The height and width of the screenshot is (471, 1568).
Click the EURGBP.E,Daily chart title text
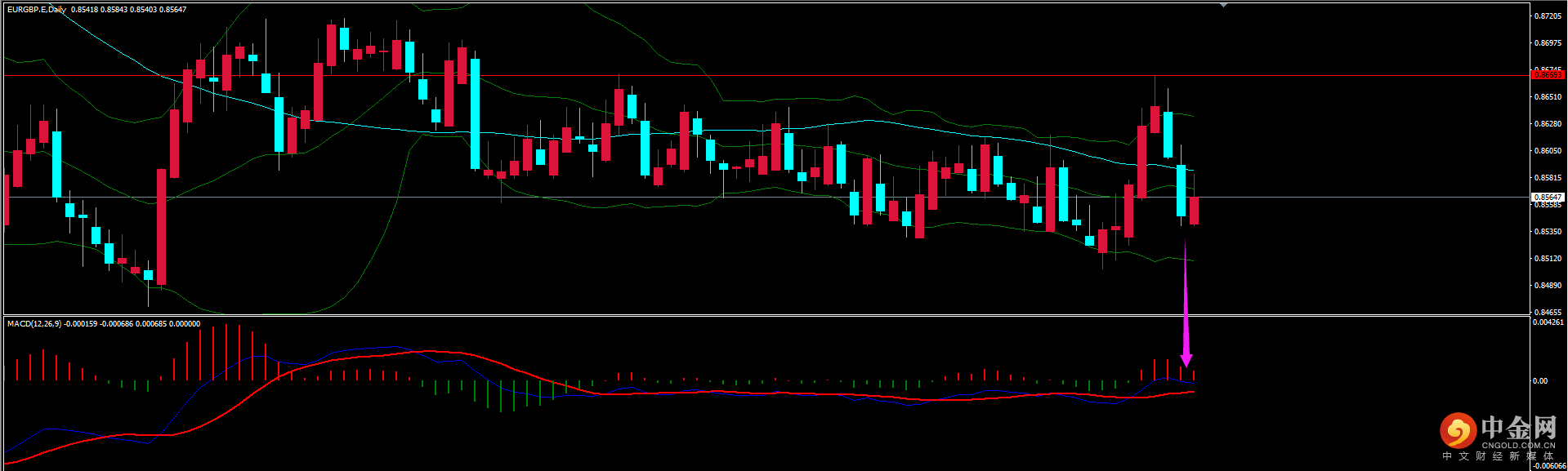[x=36, y=10]
